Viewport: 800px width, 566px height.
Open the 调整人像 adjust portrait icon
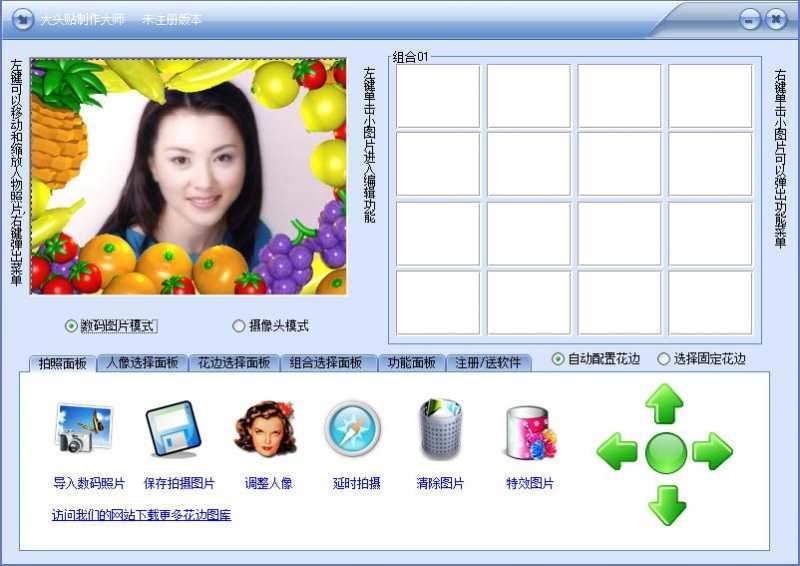coord(266,429)
